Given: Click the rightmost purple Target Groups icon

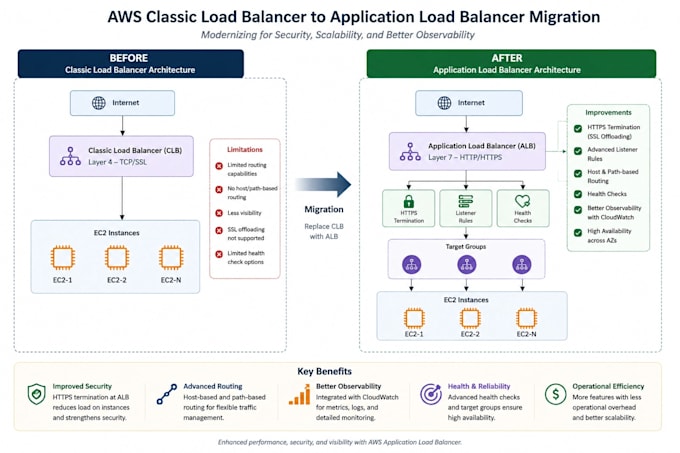Looking at the screenshot, I should click(x=522, y=264).
